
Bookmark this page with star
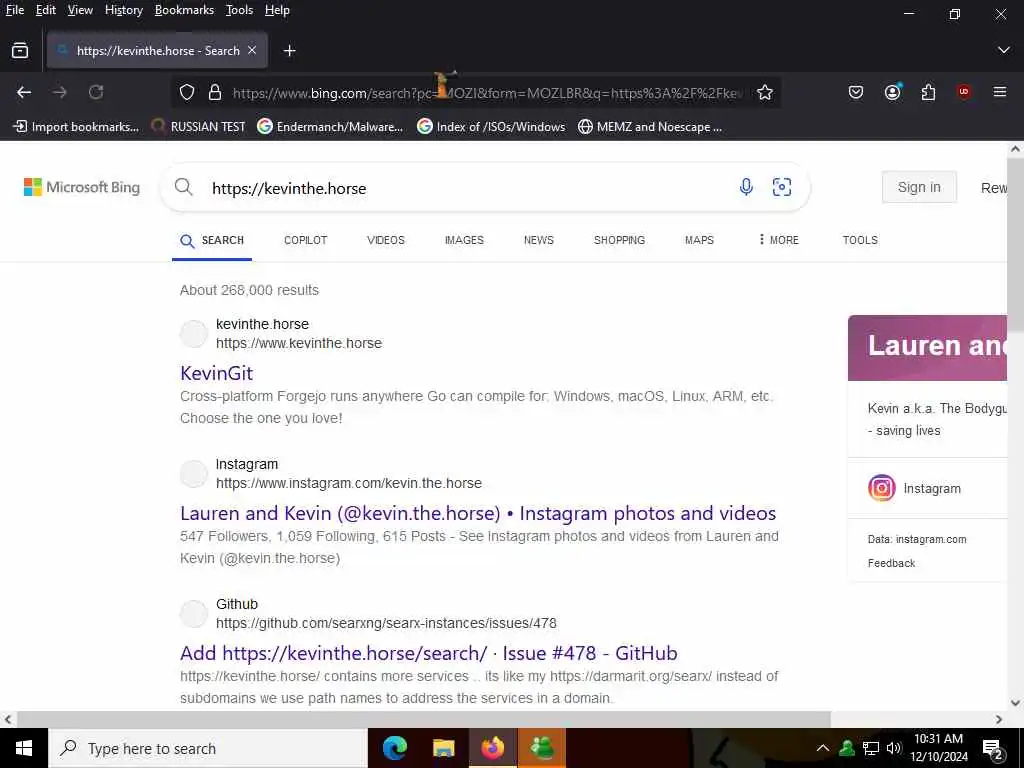point(765,93)
